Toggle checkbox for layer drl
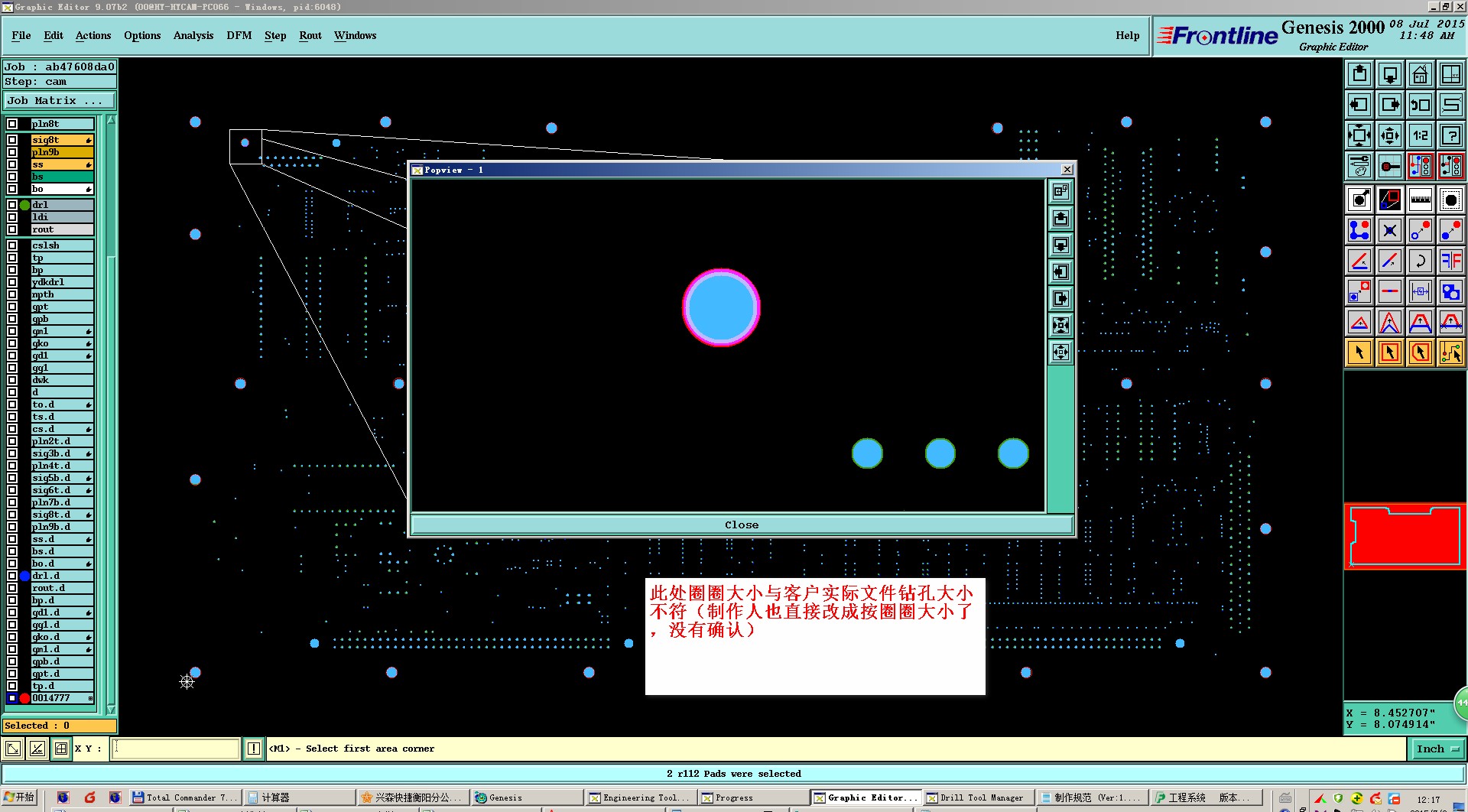 coord(12,205)
